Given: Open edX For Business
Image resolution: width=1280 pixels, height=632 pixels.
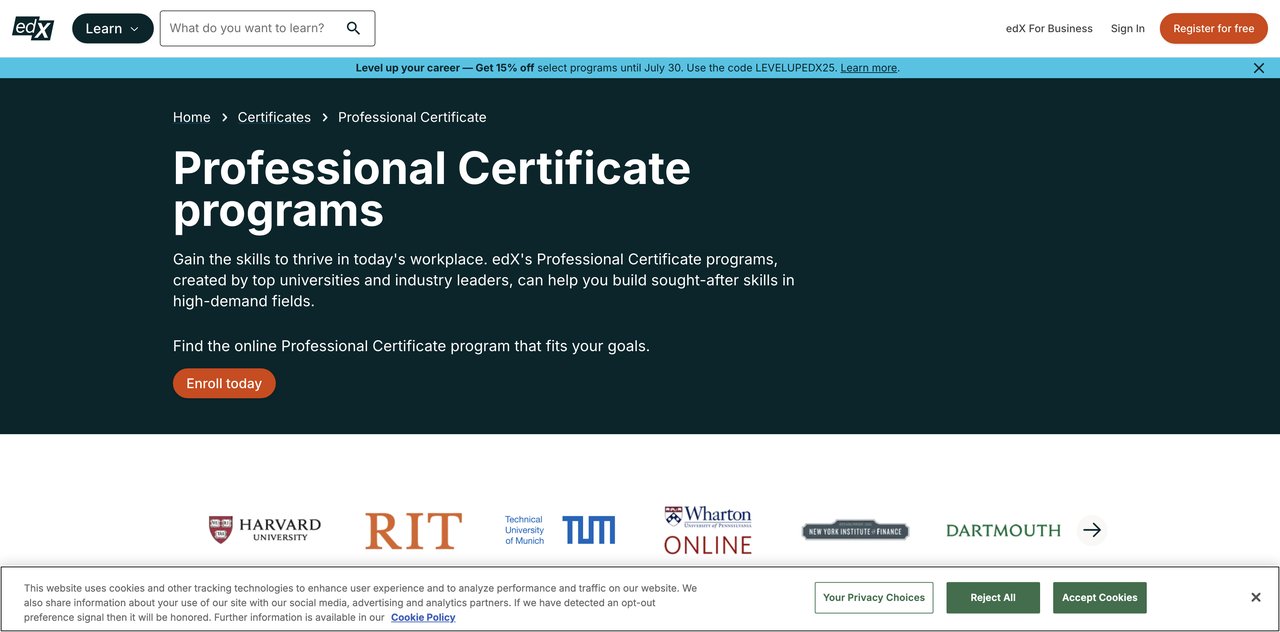Looking at the screenshot, I should [1049, 28].
